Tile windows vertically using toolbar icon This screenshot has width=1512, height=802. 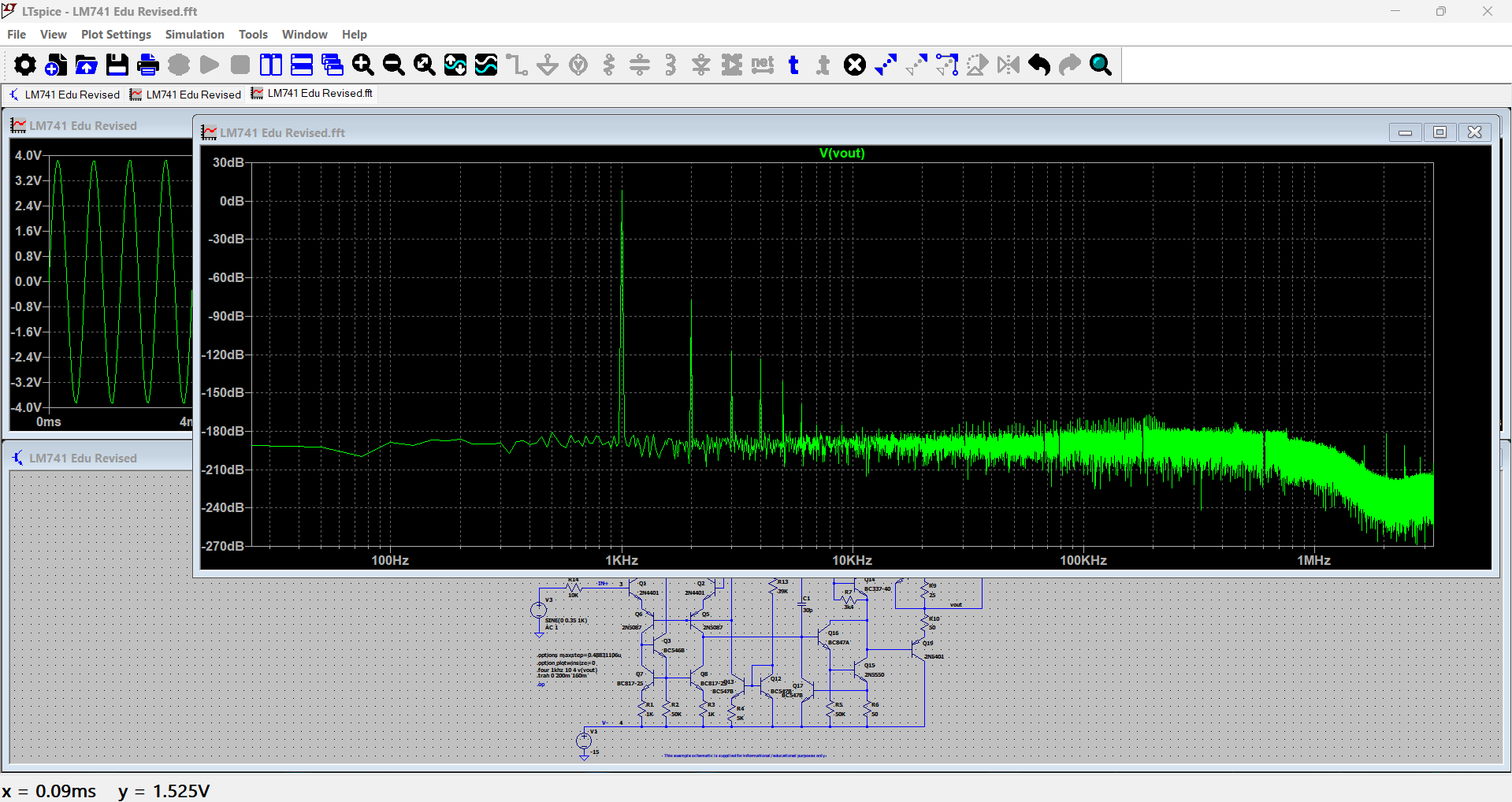point(271,65)
